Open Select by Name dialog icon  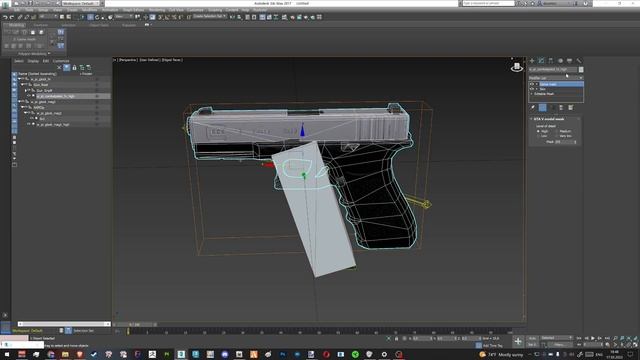click(x=69, y=17)
